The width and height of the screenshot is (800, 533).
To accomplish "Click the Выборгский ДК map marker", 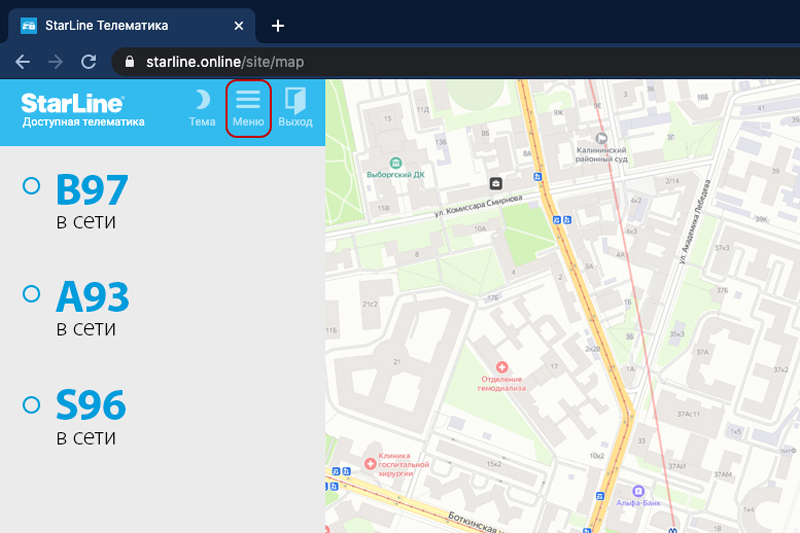I will [395, 163].
